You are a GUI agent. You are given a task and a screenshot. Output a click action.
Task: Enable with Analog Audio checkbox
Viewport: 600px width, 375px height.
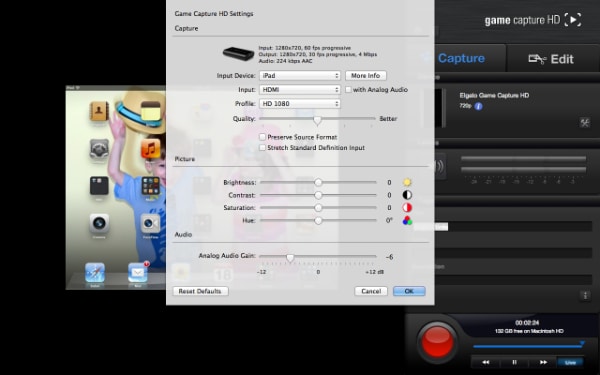pyautogui.click(x=348, y=90)
